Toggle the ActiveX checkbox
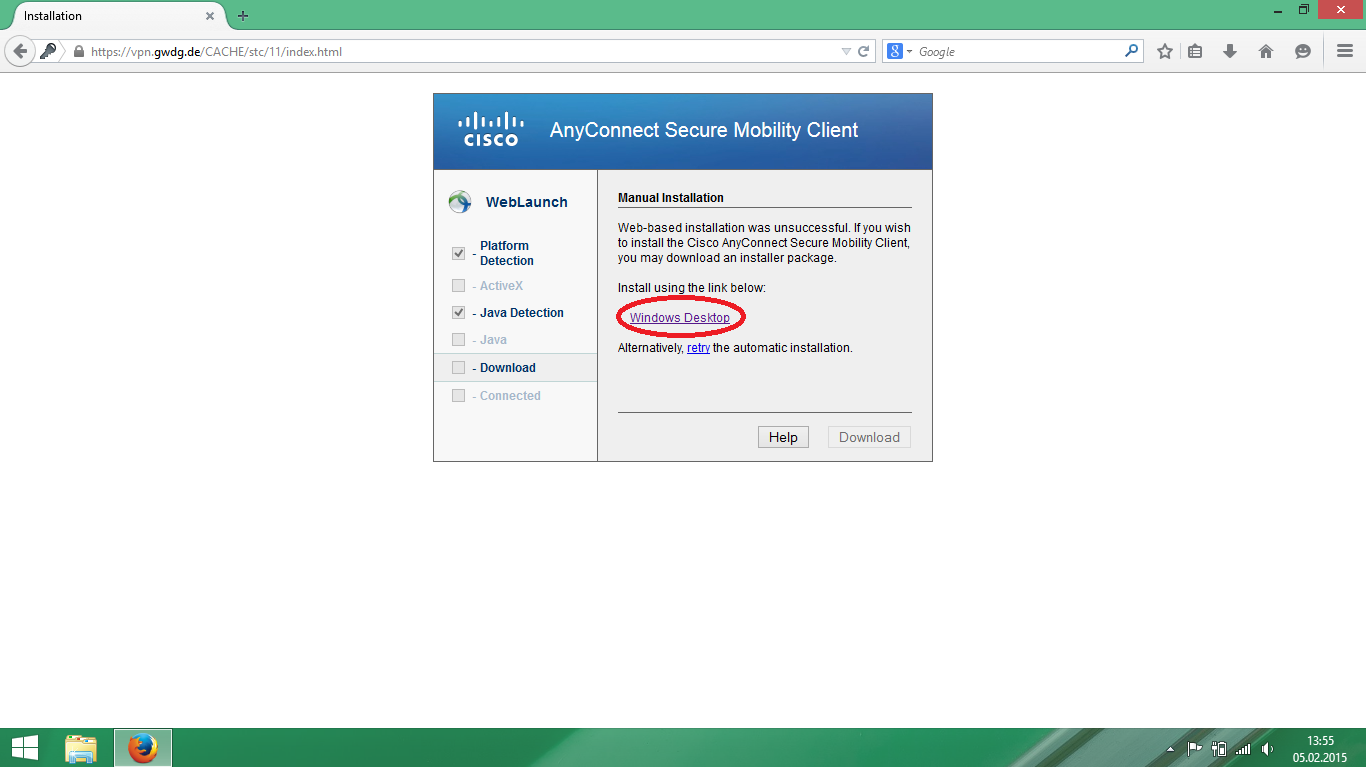1366x767 pixels. click(458, 286)
